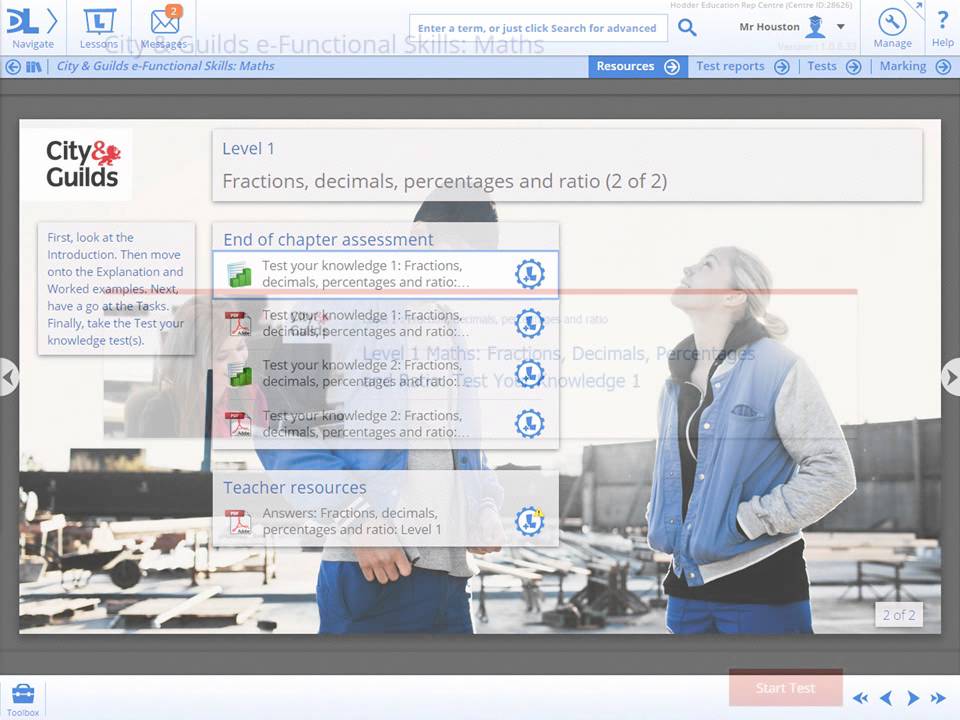Open the Mr Houston user dropdown arrow
The image size is (960, 720).
coord(841,26)
